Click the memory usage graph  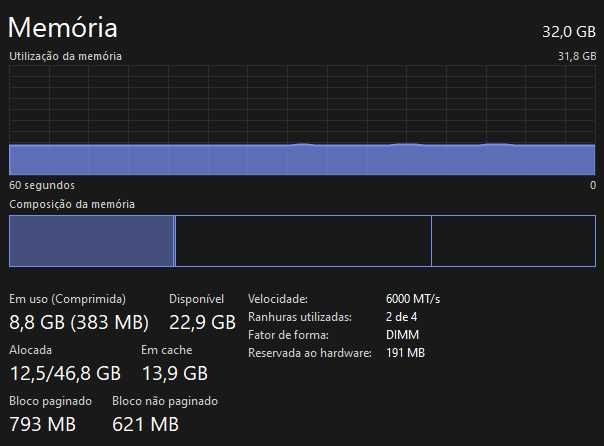pos(302,120)
